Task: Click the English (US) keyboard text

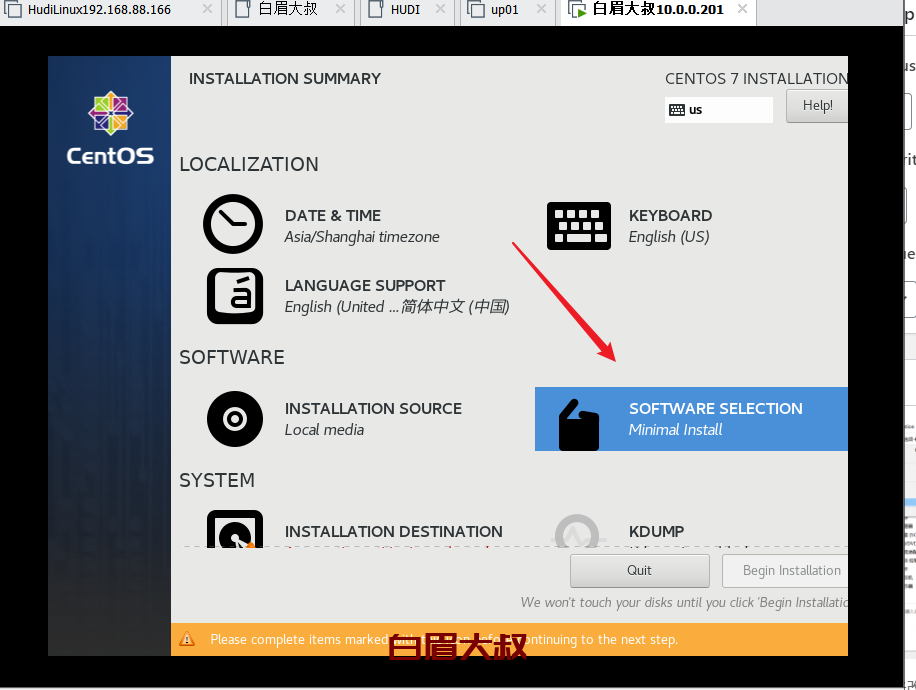Action: click(669, 237)
